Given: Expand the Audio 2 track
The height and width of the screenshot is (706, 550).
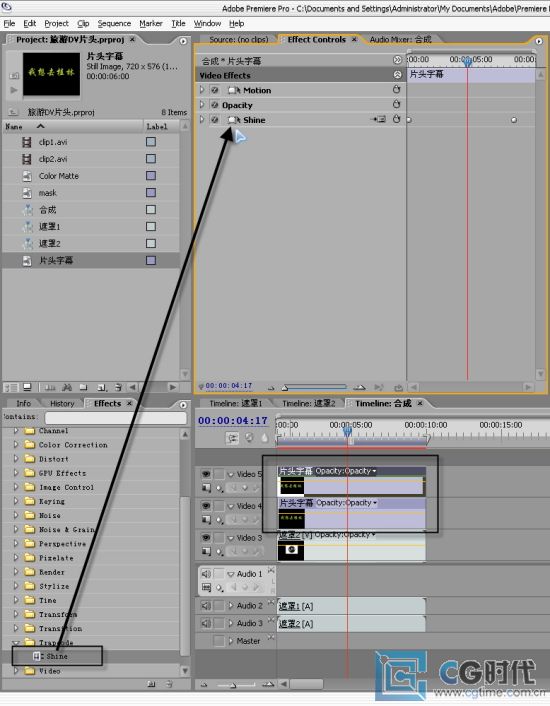Looking at the screenshot, I should point(231,606).
